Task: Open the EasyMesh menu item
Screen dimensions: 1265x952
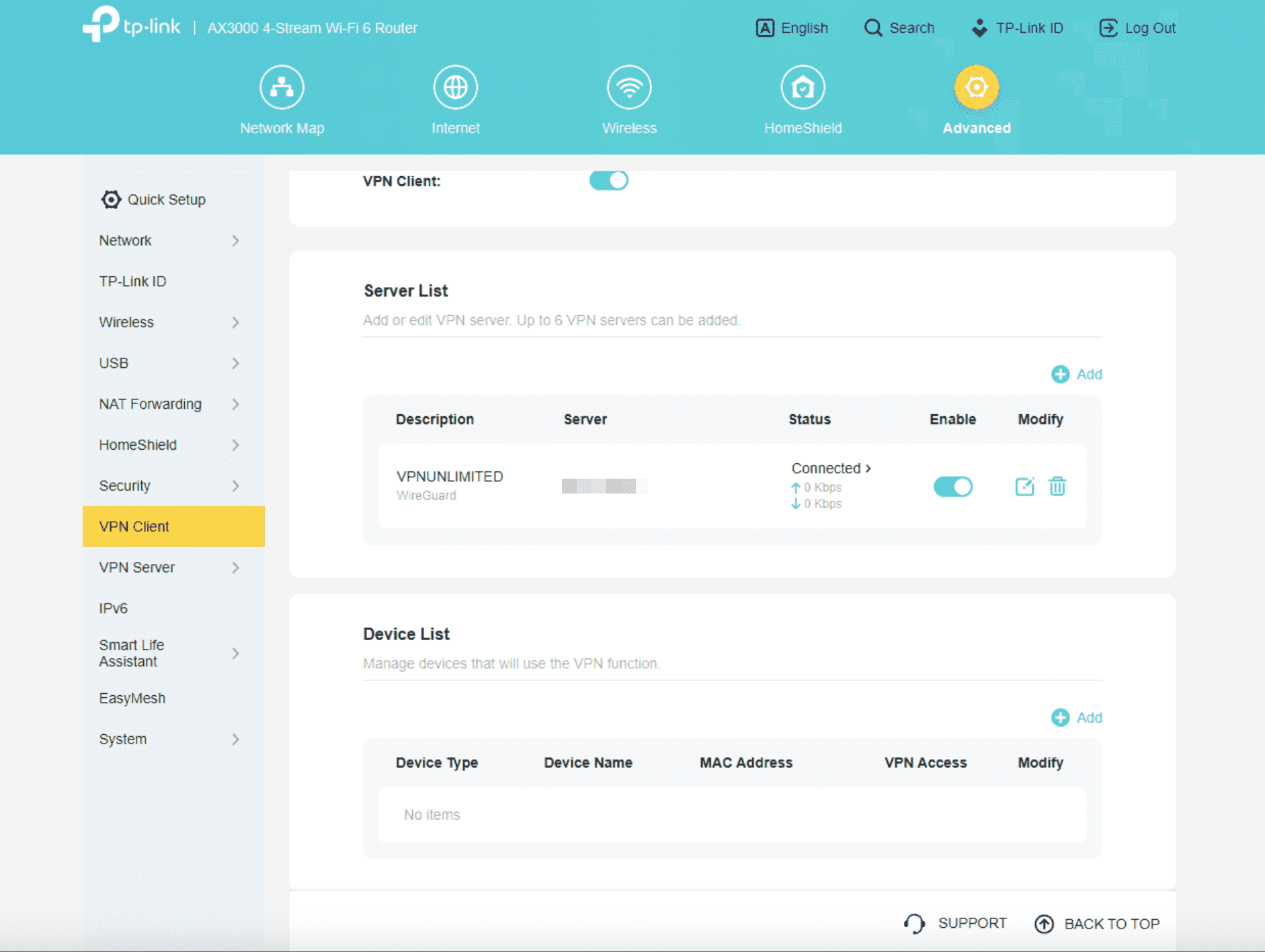Action: 132,698
